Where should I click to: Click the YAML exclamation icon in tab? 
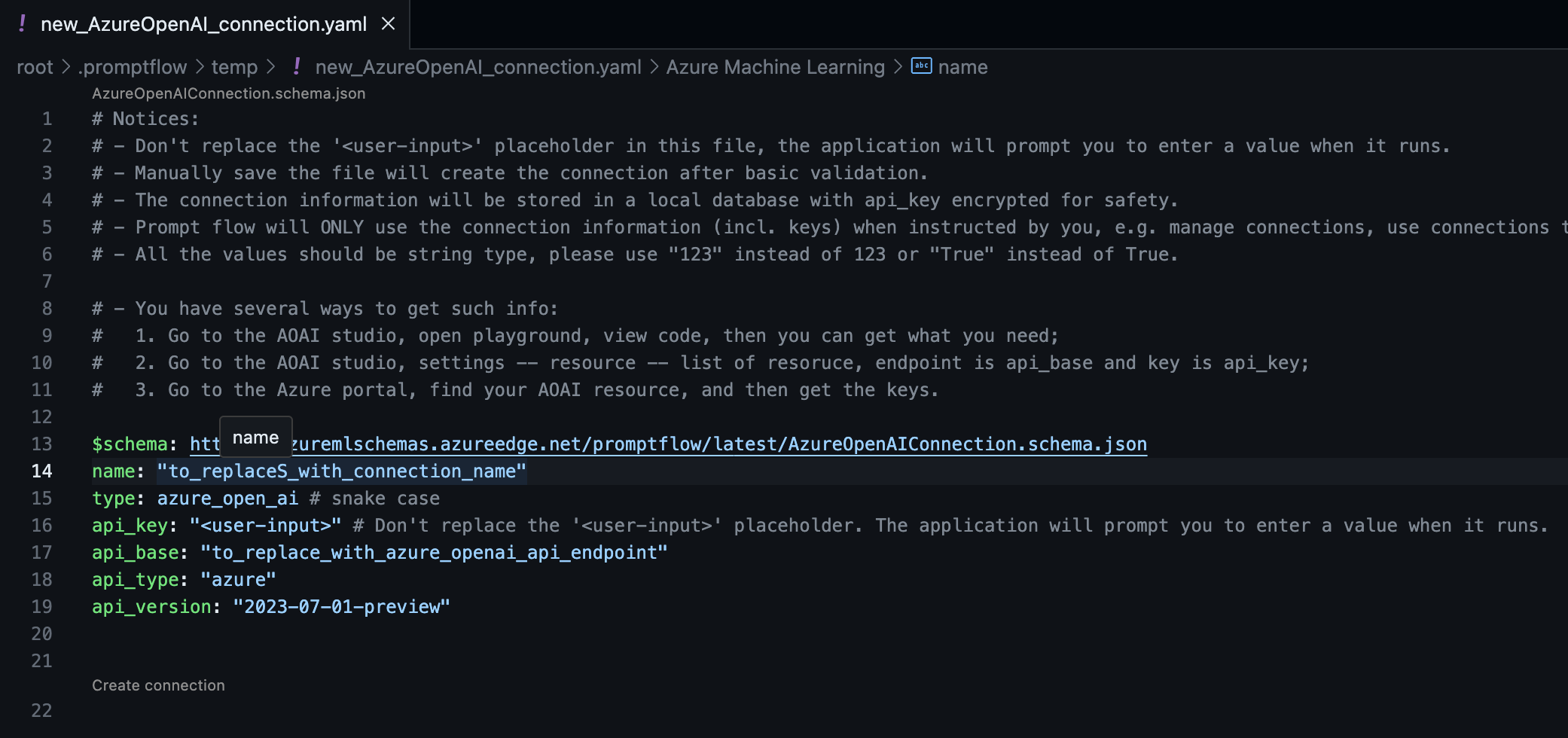22,23
